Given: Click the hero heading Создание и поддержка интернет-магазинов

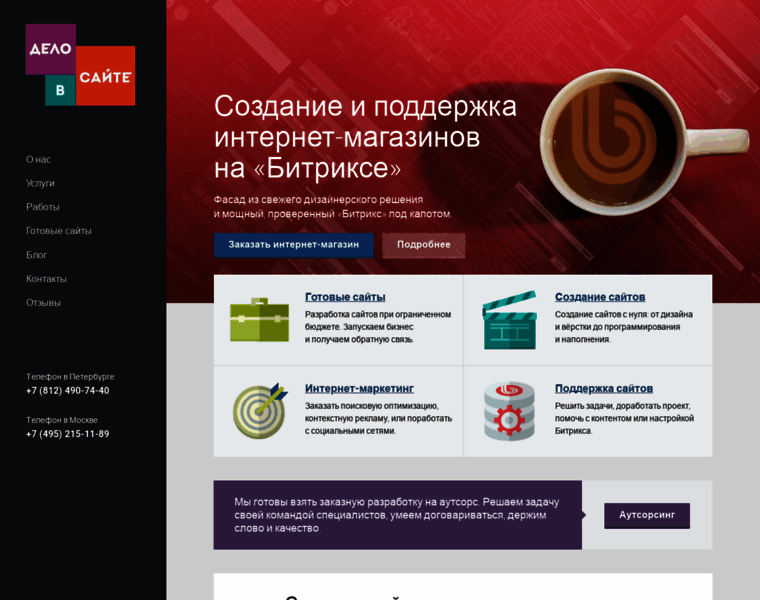Looking at the screenshot, I should [x=365, y=137].
